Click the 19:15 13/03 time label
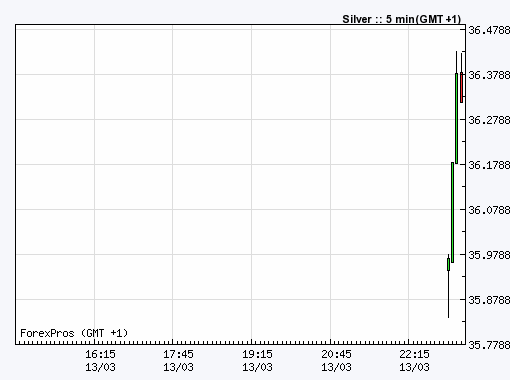510x380 pixels. [x=257, y=360]
